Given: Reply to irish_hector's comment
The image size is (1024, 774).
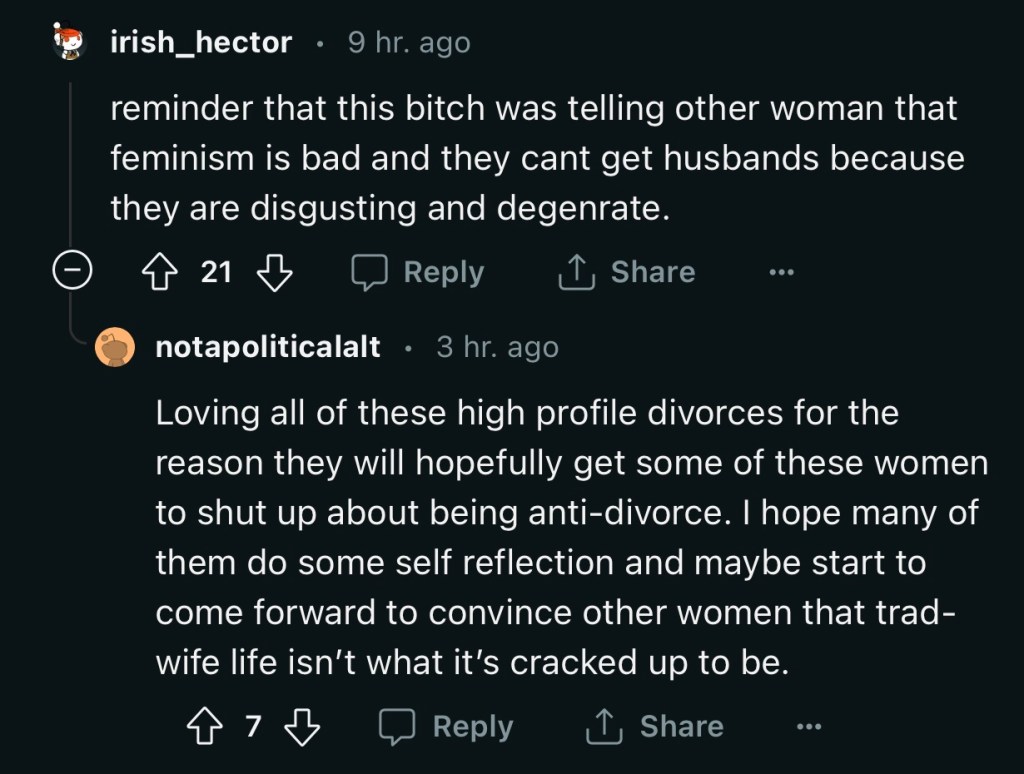Looking at the screenshot, I should point(418,272).
